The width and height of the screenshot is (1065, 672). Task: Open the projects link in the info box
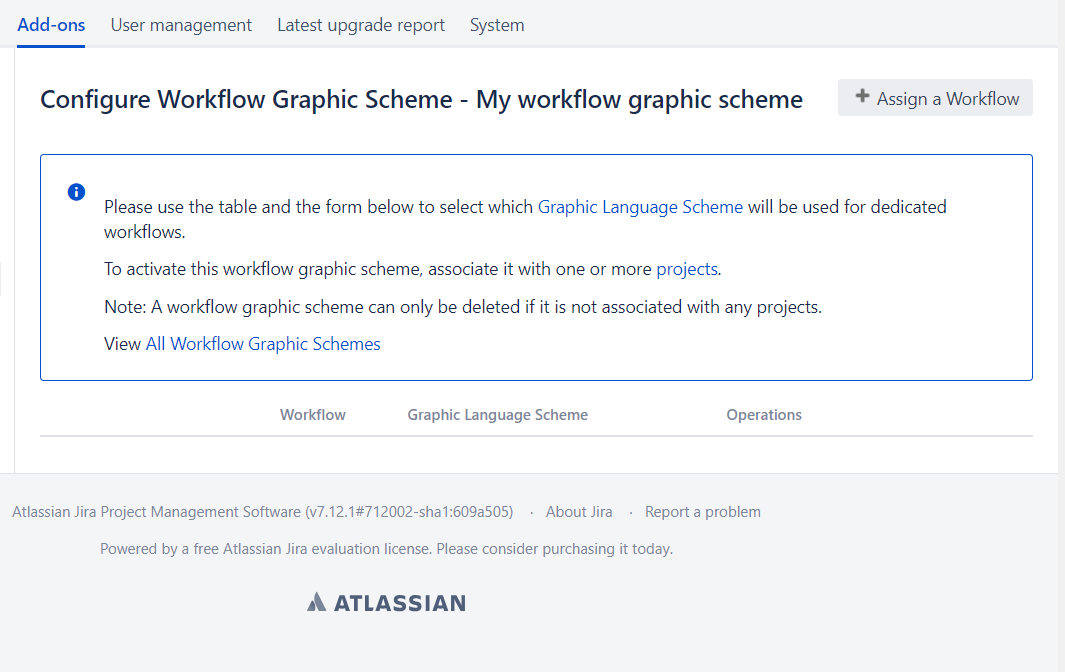tap(686, 269)
